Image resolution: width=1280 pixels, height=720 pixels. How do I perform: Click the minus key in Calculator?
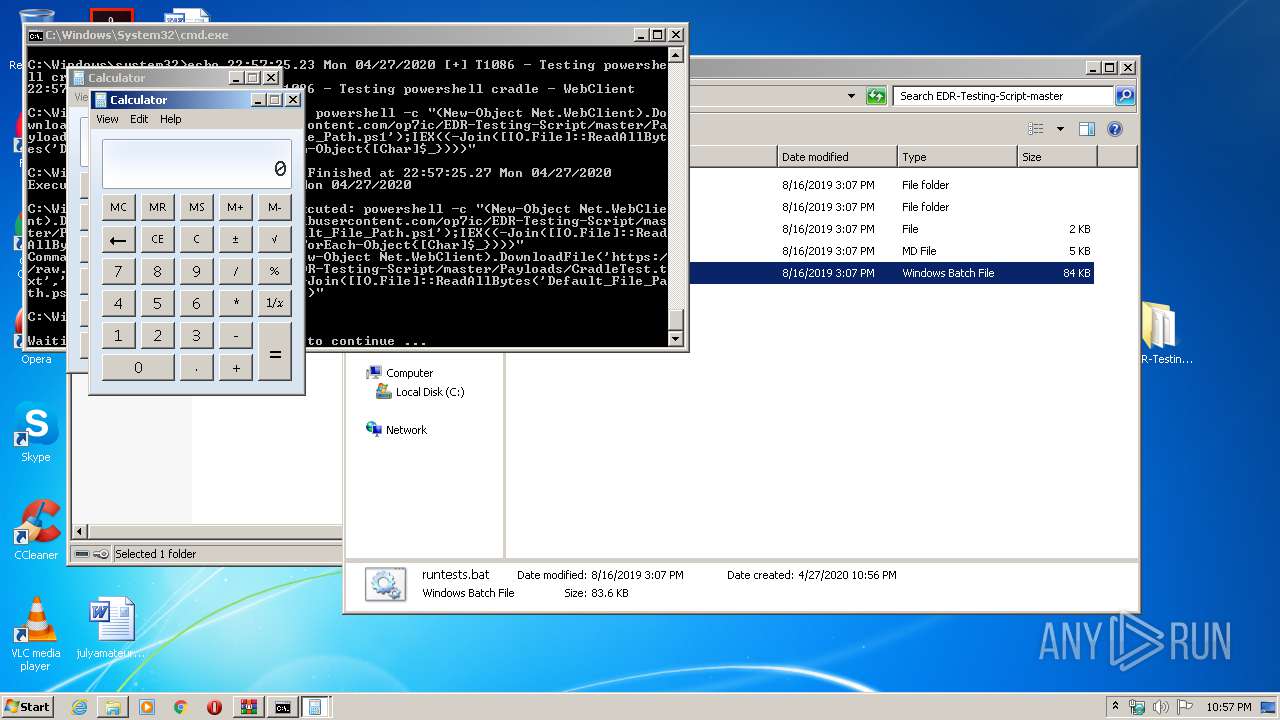point(235,335)
